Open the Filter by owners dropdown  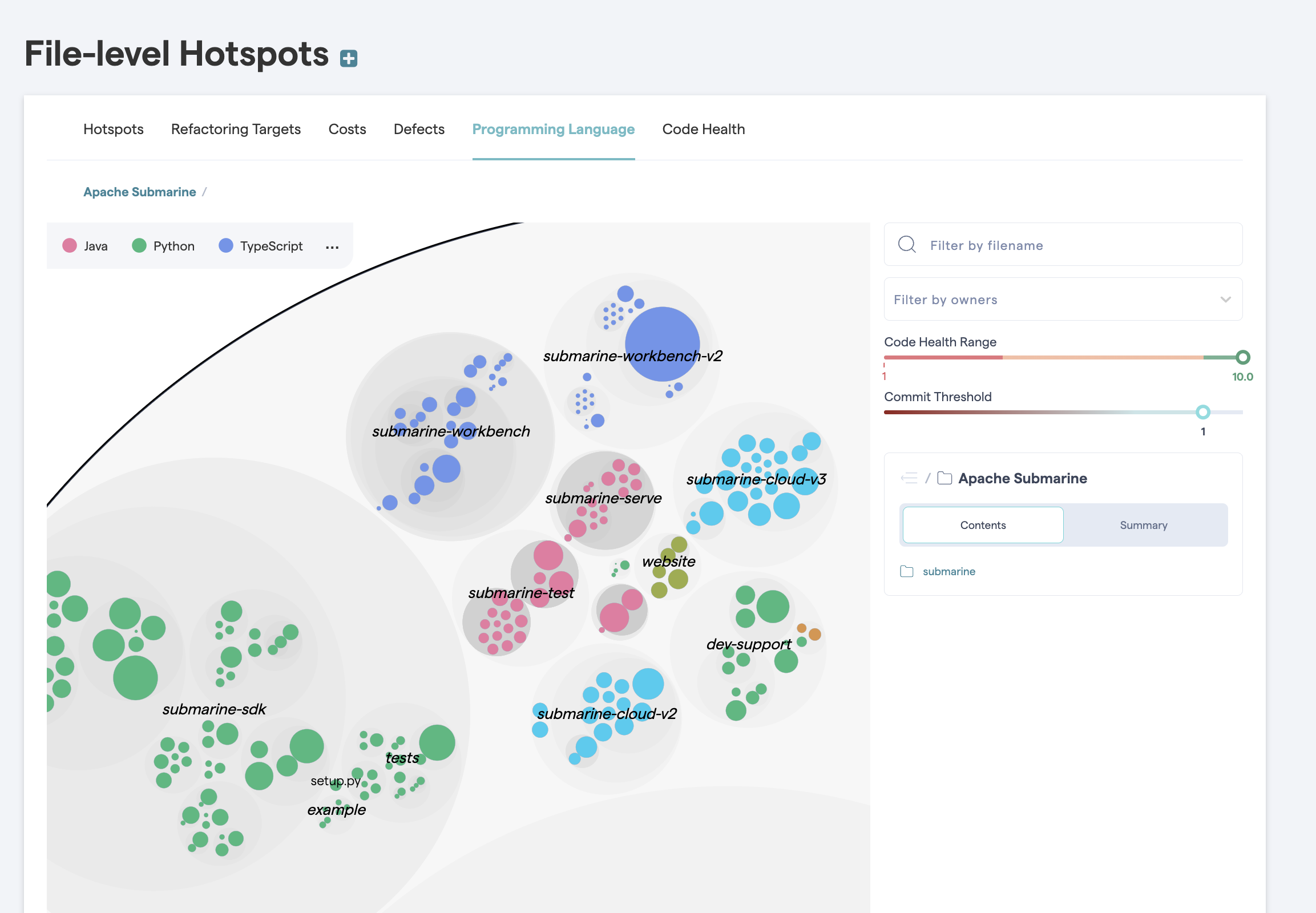(1063, 300)
